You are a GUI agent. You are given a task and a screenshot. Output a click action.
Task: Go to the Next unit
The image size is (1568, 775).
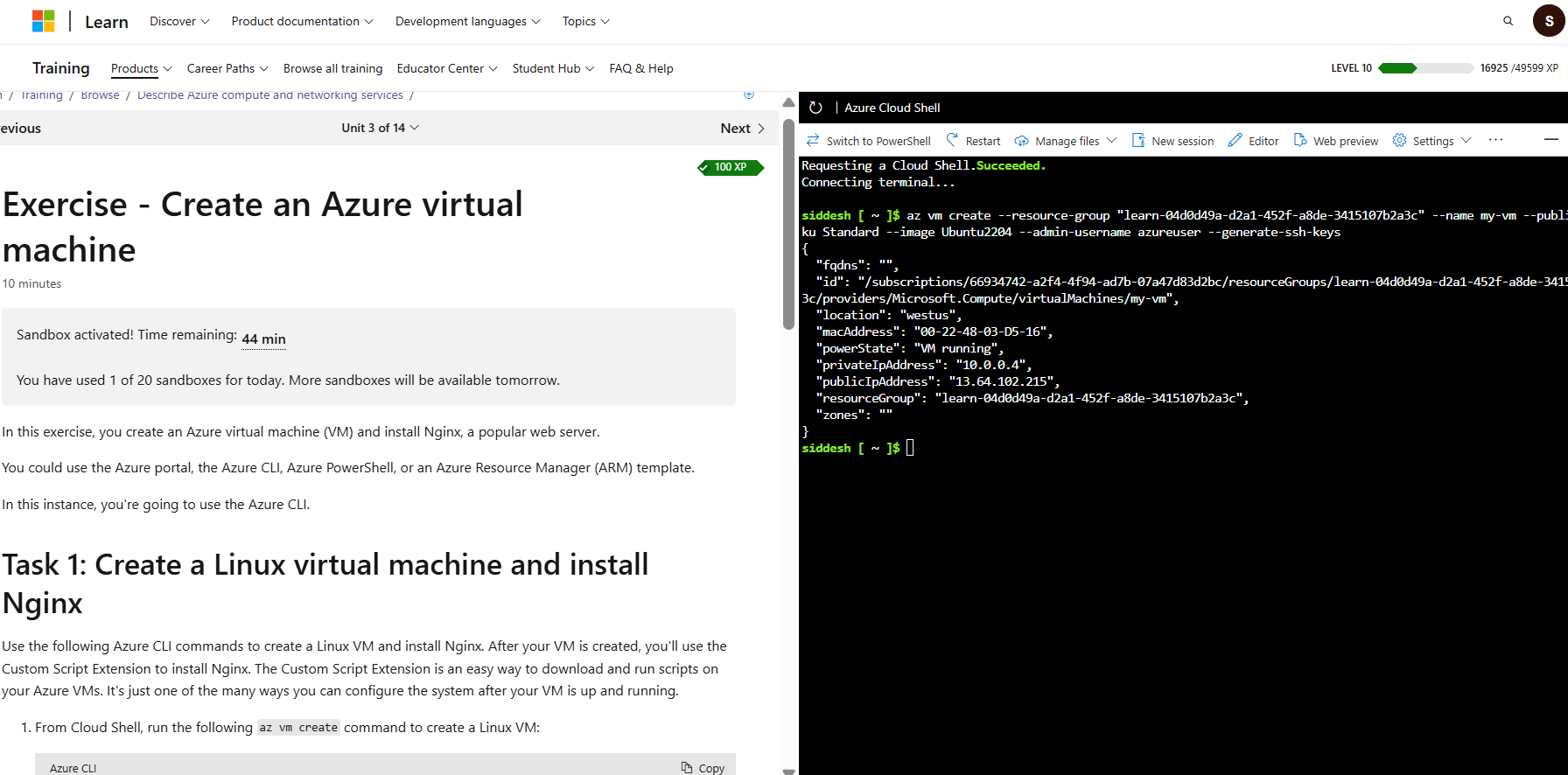[743, 128]
